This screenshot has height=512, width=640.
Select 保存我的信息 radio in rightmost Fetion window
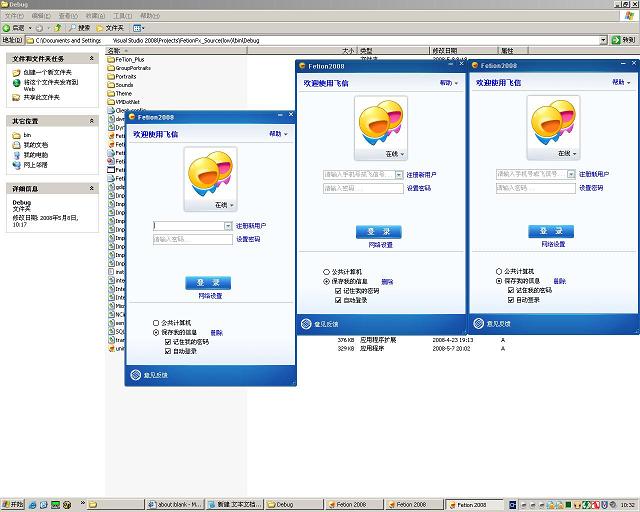tap(499, 281)
